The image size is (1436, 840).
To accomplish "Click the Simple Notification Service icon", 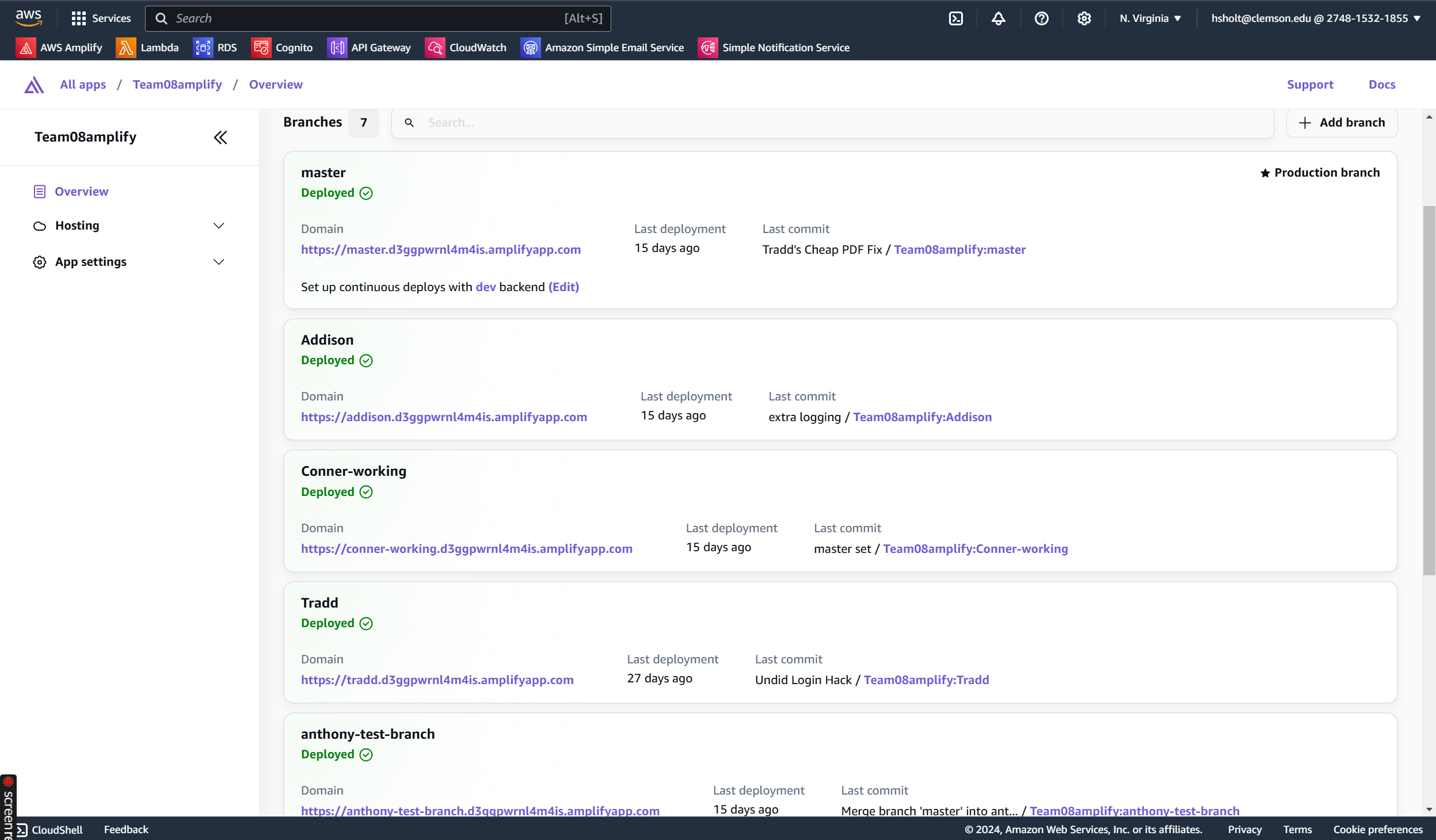I will point(707,48).
